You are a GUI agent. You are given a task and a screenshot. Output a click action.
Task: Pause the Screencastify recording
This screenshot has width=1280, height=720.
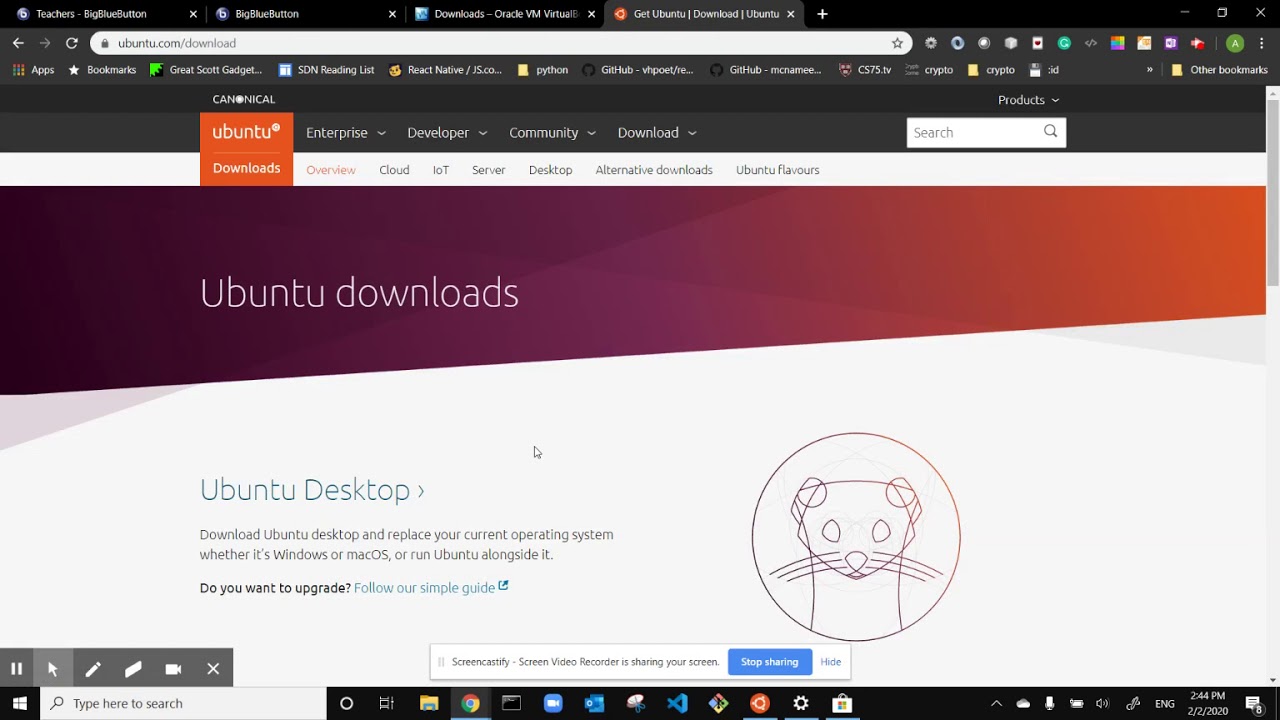[x=16, y=669]
